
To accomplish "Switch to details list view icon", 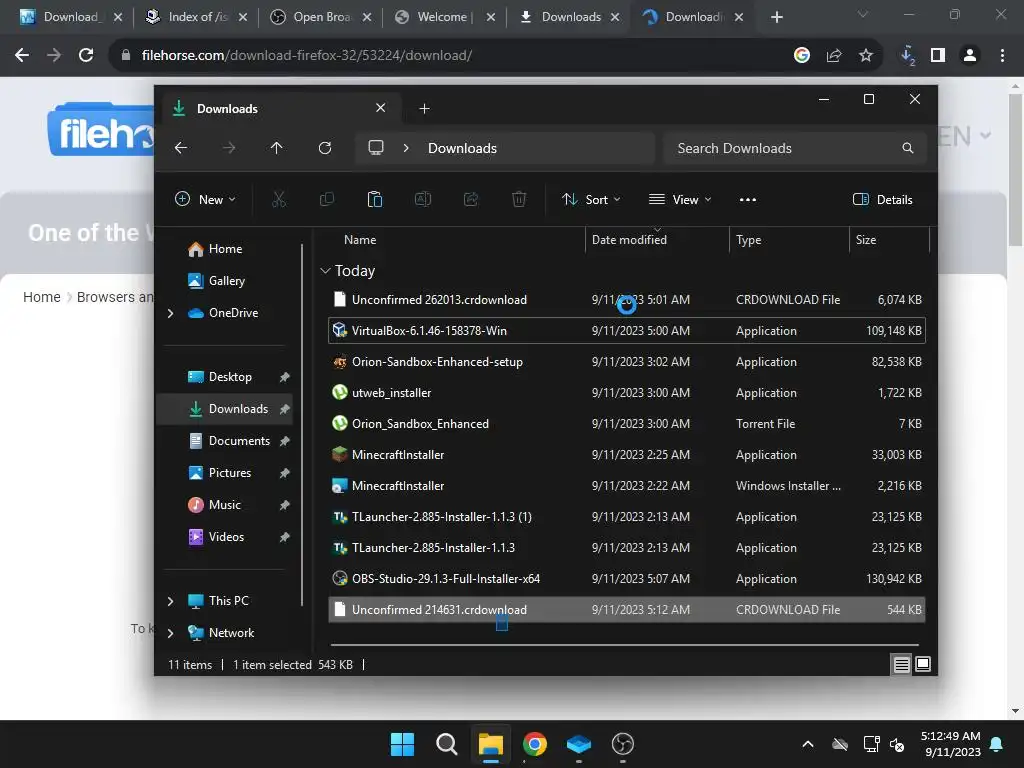I will pyautogui.click(x=901, y=664).
